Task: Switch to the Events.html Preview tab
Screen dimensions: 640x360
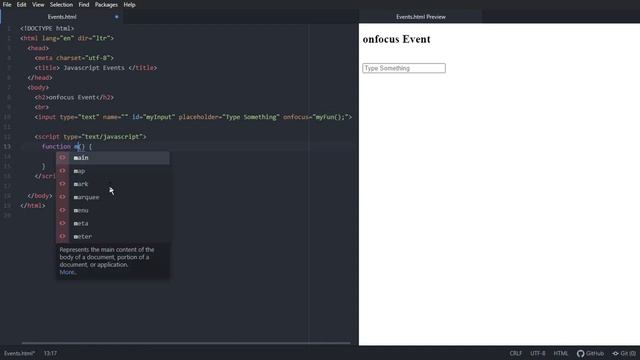Action: tap(420, 17)
